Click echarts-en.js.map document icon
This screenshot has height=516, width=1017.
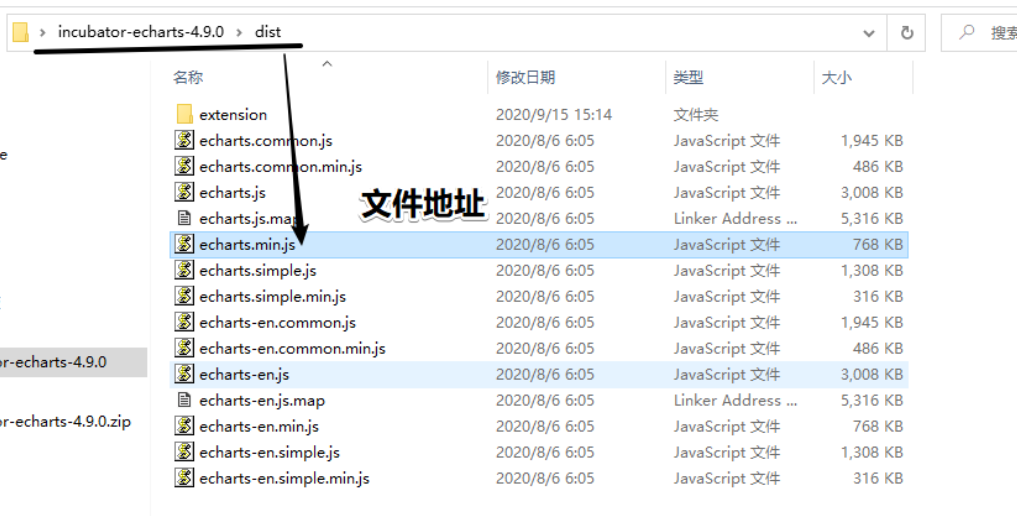(x=184, y=399)
